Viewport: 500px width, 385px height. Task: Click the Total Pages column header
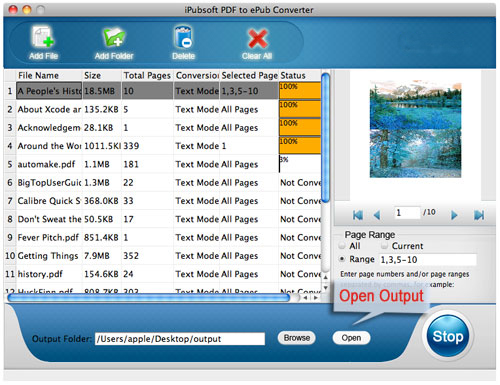click(x=147, y=76)
